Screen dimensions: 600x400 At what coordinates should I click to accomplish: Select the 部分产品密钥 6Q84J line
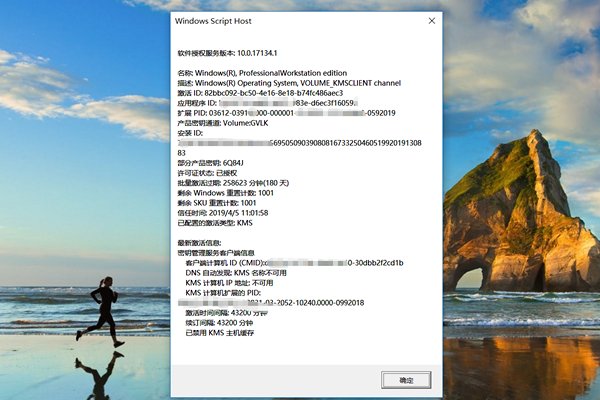(210, 163)
